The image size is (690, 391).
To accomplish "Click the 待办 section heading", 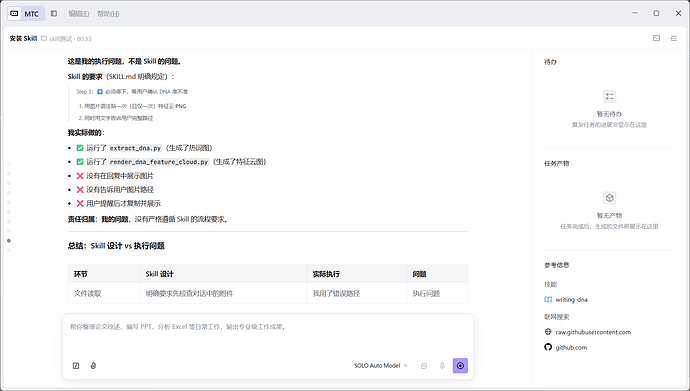I will click(551, 62).
